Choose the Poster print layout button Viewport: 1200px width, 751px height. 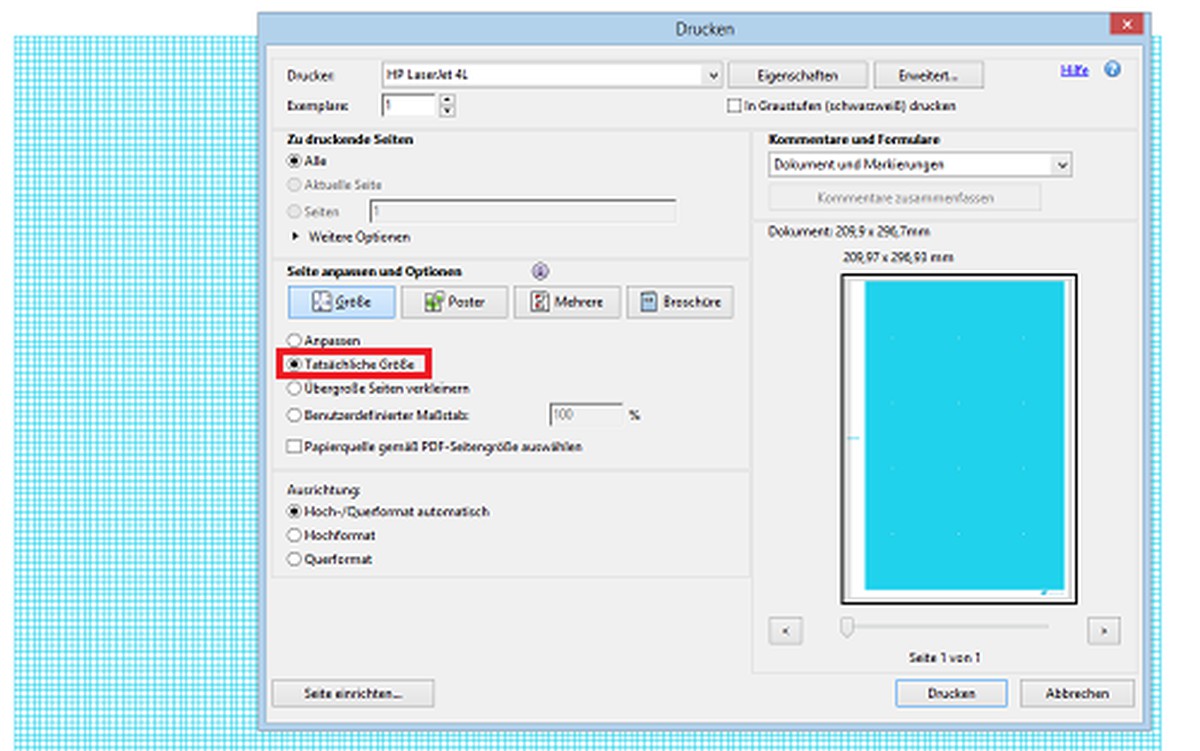(x=455, y=302)
